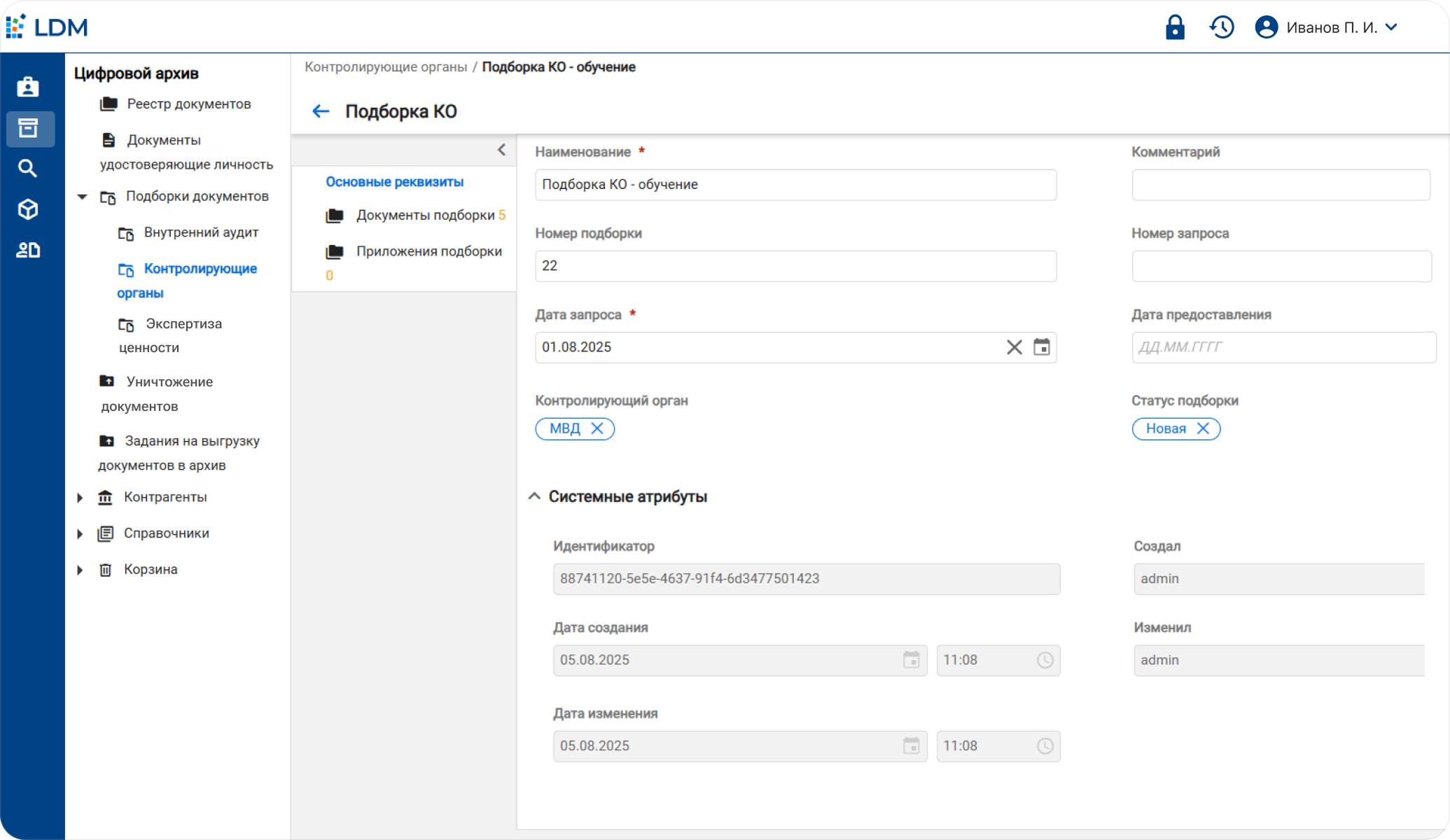
Task: Switch to Документы подборки tab
Action: [x=425, y=216]
